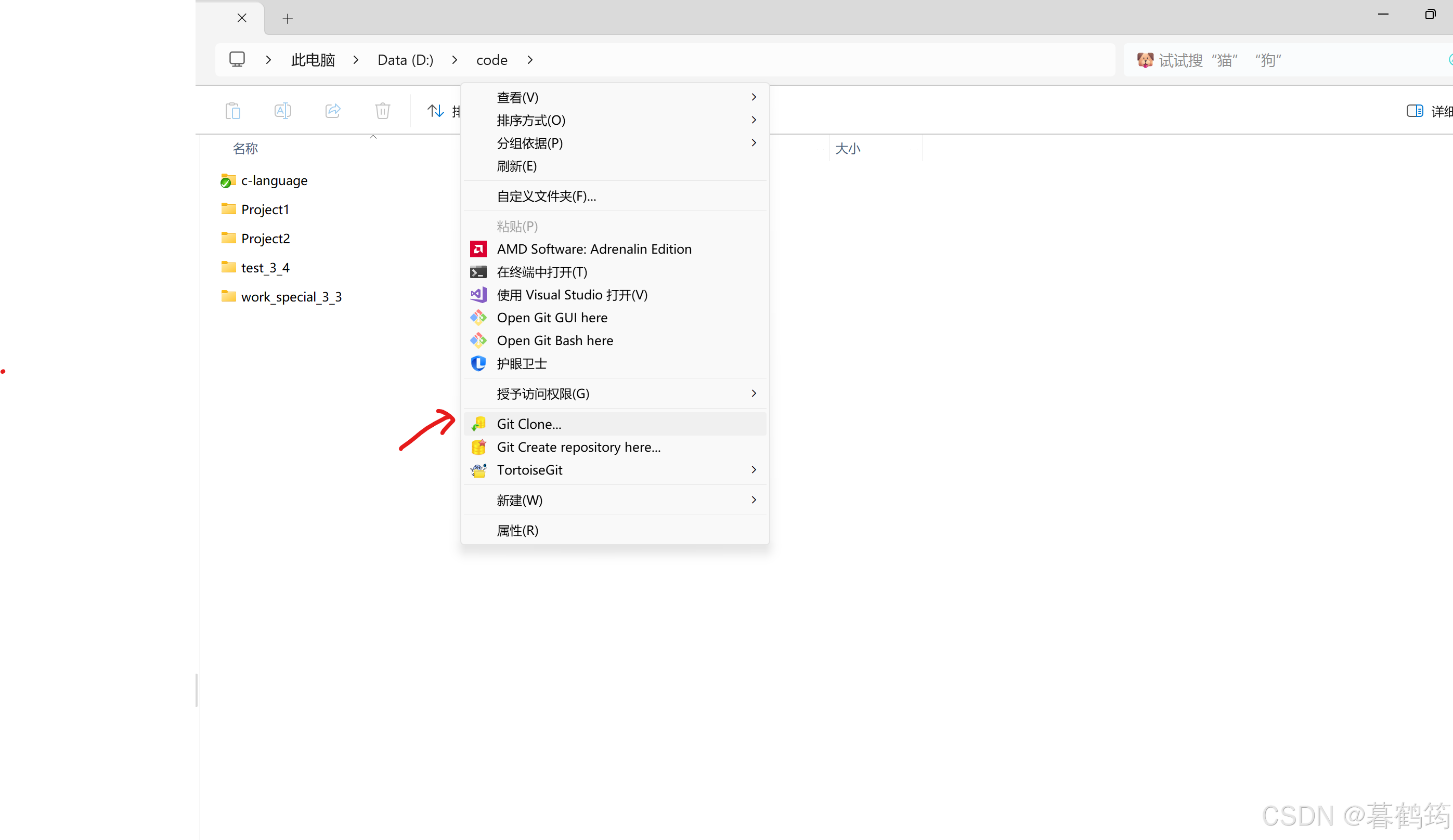Image resolution: width=1453 pixels, height=840 pixels.
Task: Open a new tab with plus button
Action: click(x=287, y=19)
